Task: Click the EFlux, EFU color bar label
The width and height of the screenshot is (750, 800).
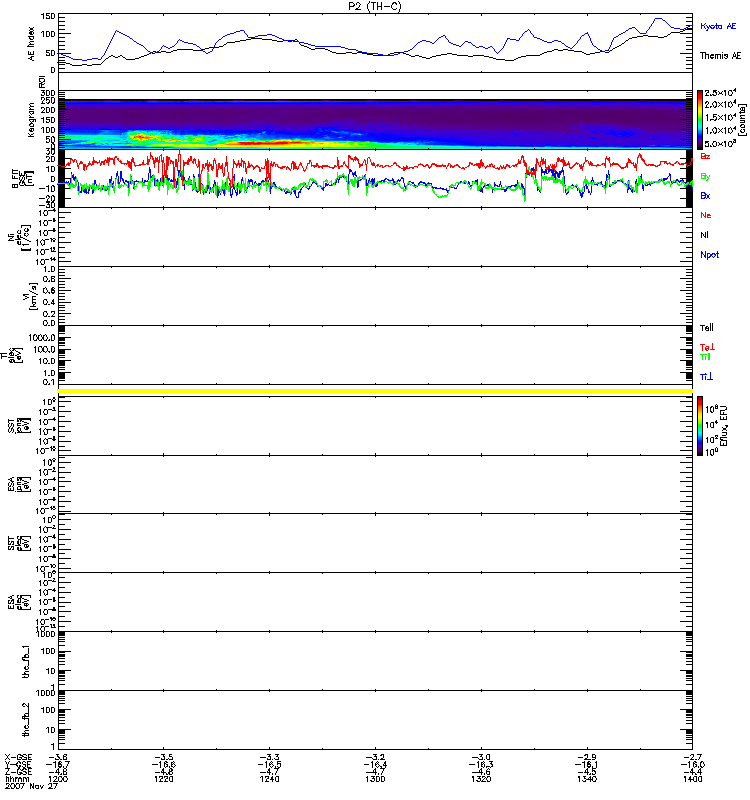Action: click(x=724, y=426)
